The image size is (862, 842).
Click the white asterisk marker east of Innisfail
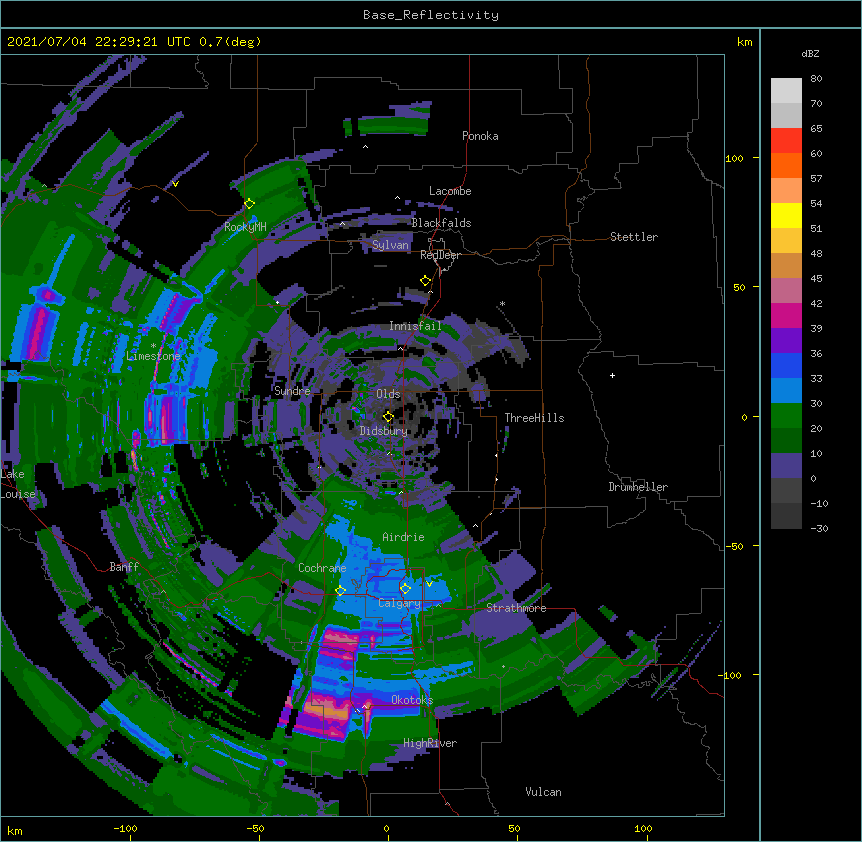click(502, 304)
